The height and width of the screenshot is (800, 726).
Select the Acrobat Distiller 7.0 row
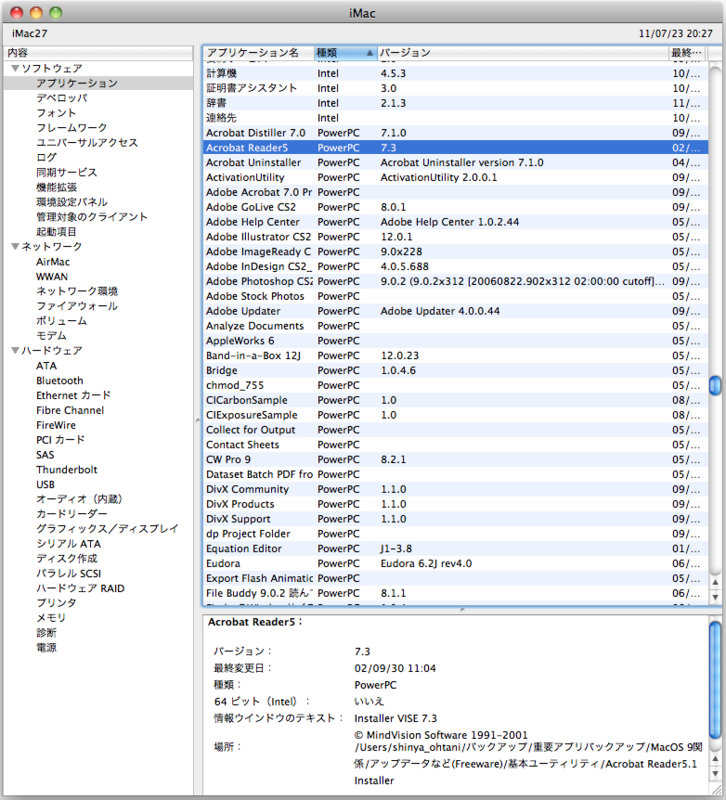click(x=456, y=133)
